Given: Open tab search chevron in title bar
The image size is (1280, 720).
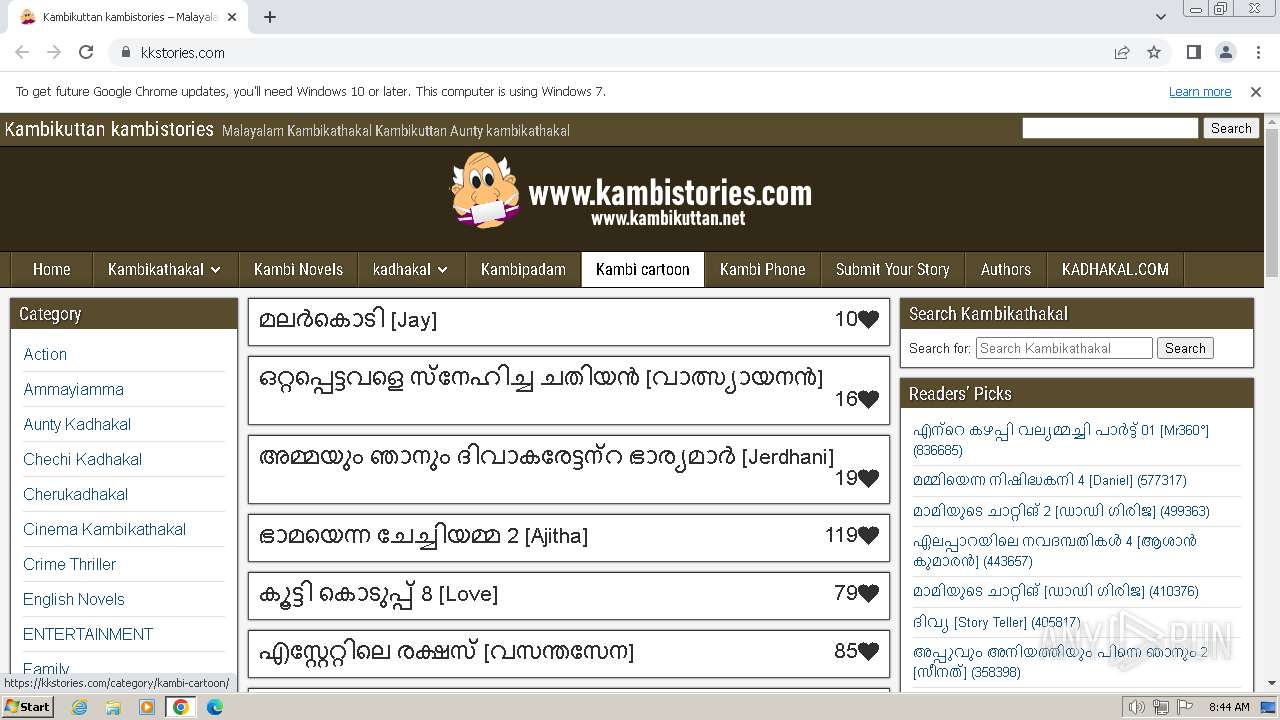Looking at the screenshot, I should point(1160,17).
